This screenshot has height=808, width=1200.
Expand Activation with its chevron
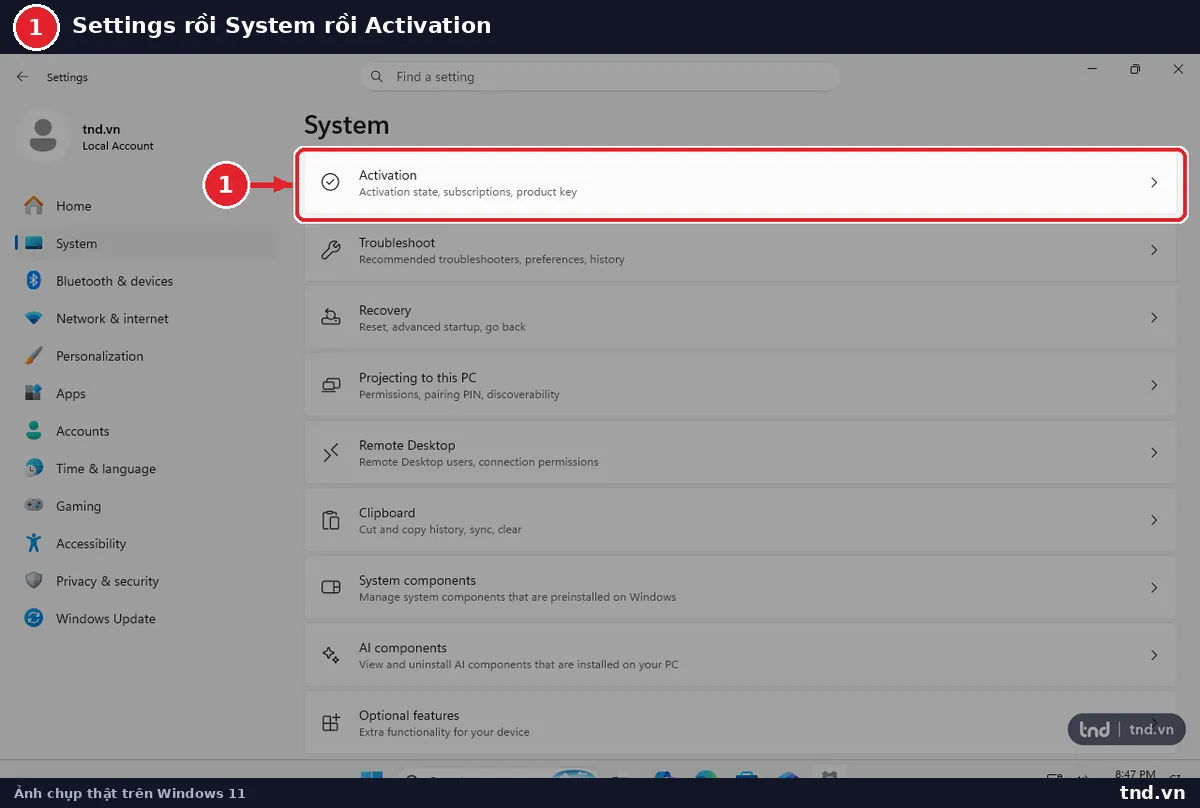1154,183
